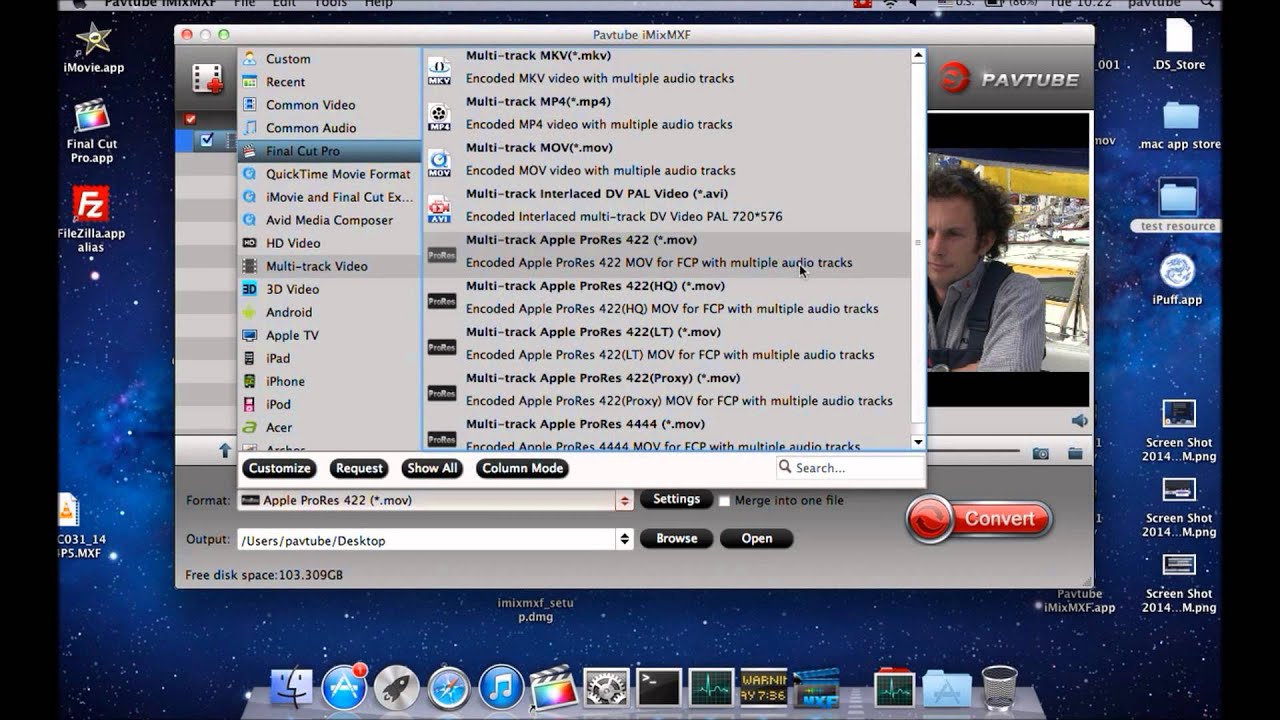Open the Help menu in the menu bar
This screenshot has height=720, width=1280.
[378, 4]
